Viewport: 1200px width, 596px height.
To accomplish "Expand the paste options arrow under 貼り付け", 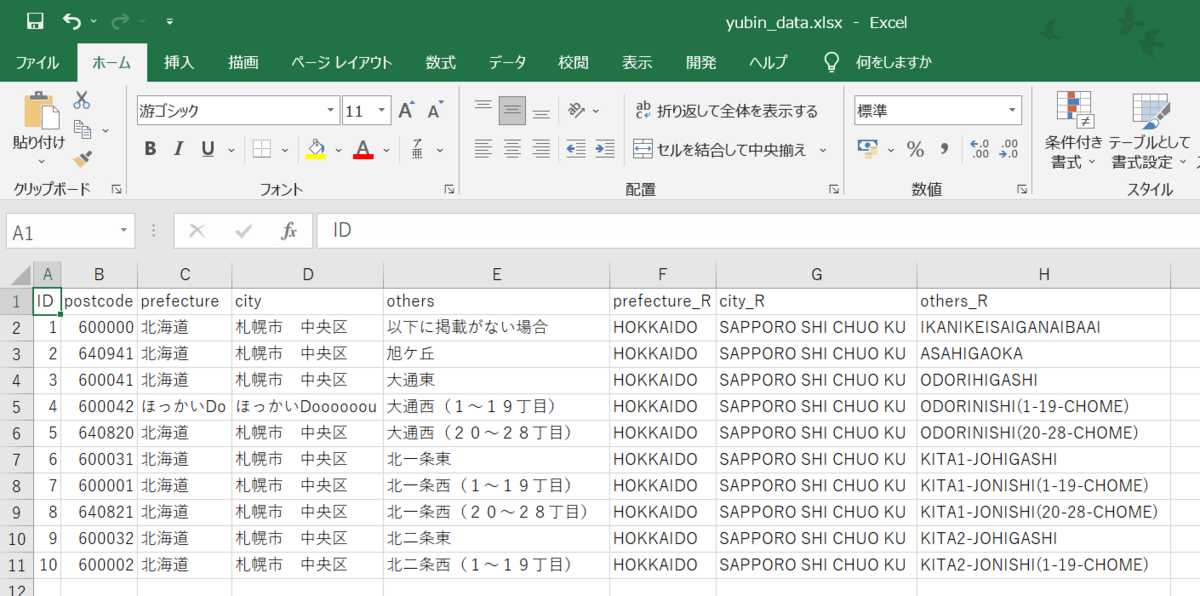I will point(41,161).
